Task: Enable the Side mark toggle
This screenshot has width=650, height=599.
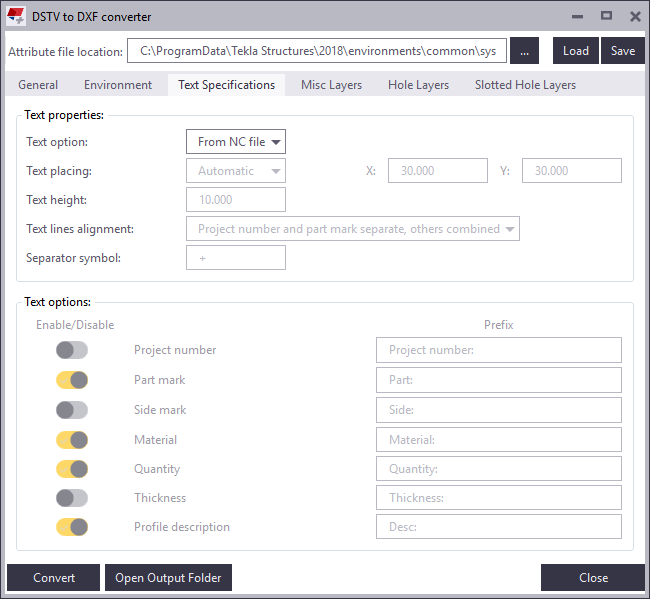Action: [x=72, y=410]
